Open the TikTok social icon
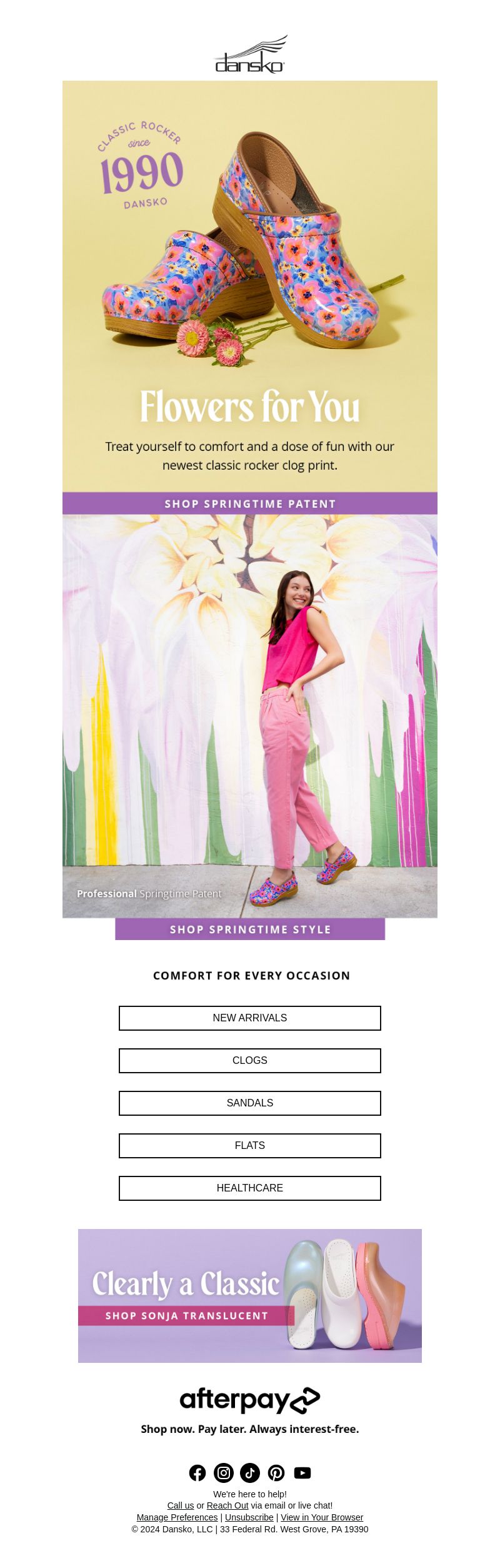 (250, 1473)
